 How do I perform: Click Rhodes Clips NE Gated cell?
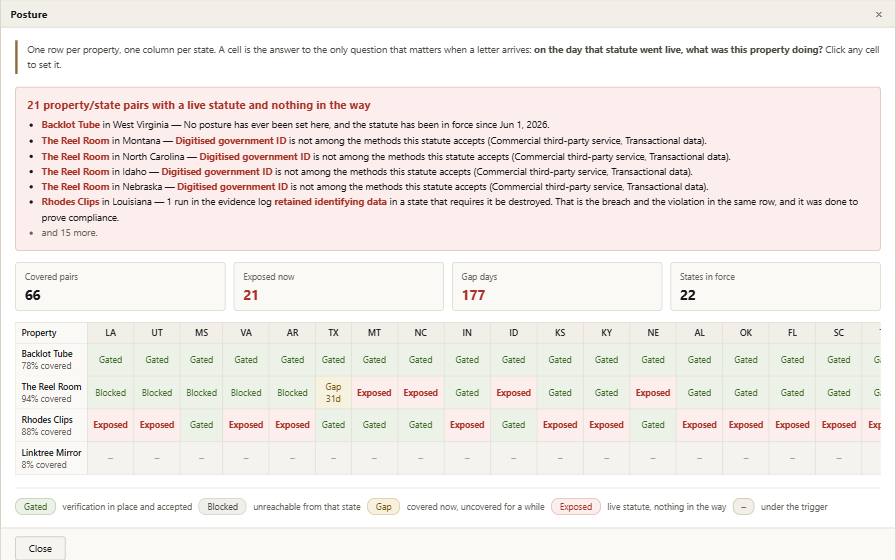point(653,425)
